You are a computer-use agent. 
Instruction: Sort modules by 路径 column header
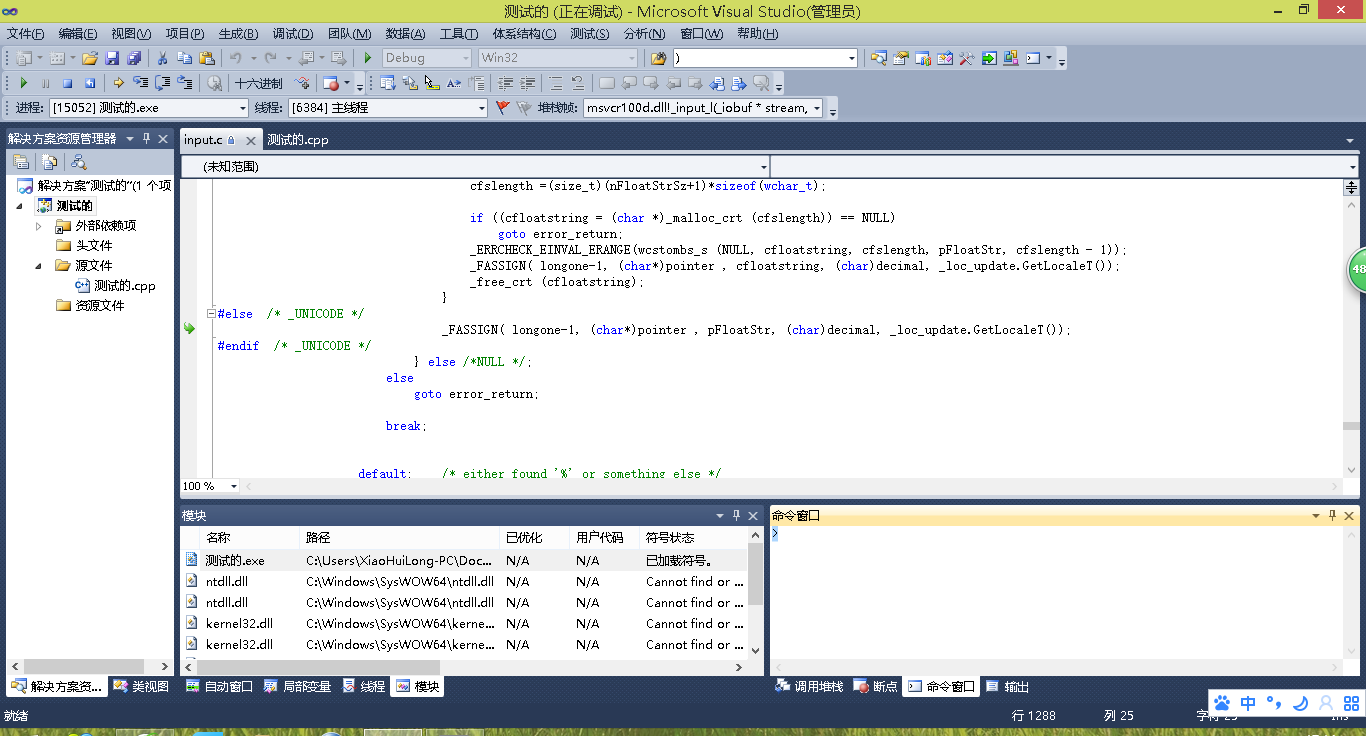[x=399, y=538]
